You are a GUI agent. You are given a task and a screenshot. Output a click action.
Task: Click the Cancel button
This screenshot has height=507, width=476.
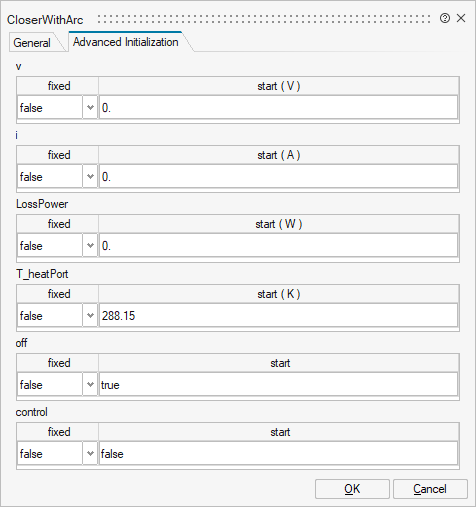pyautogui.click(x=430, y=489)
